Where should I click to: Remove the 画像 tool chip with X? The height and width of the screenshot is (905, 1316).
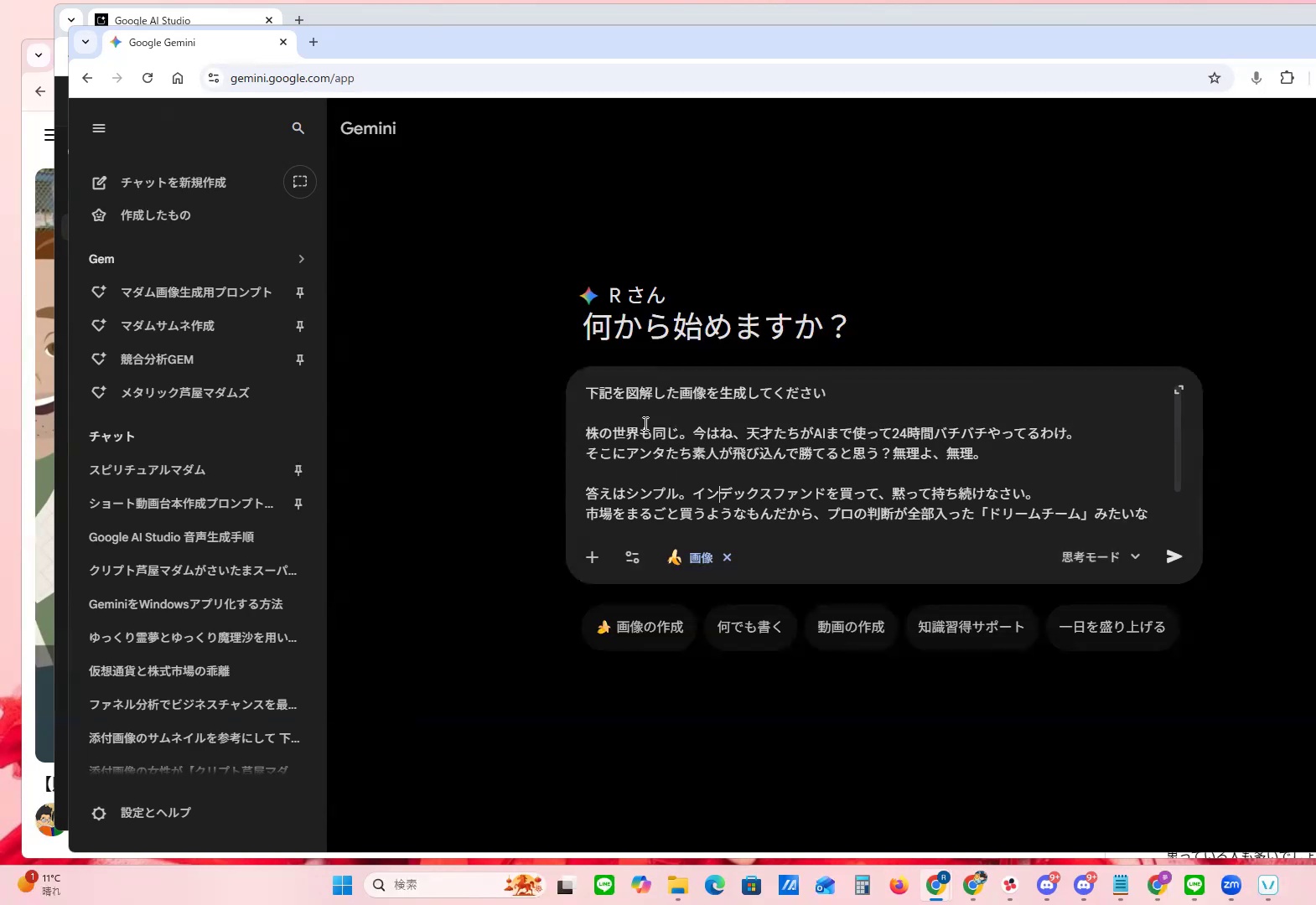coord(727,557)
